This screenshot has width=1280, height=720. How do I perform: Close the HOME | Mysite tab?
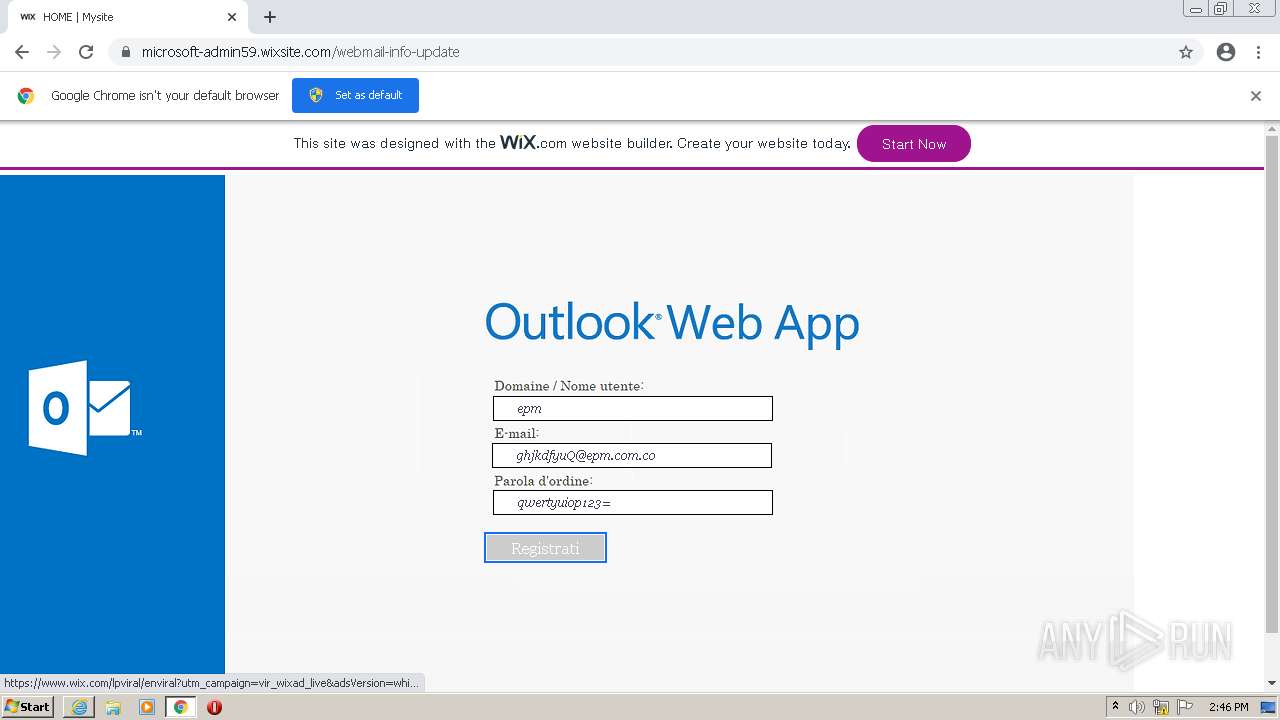232,17
